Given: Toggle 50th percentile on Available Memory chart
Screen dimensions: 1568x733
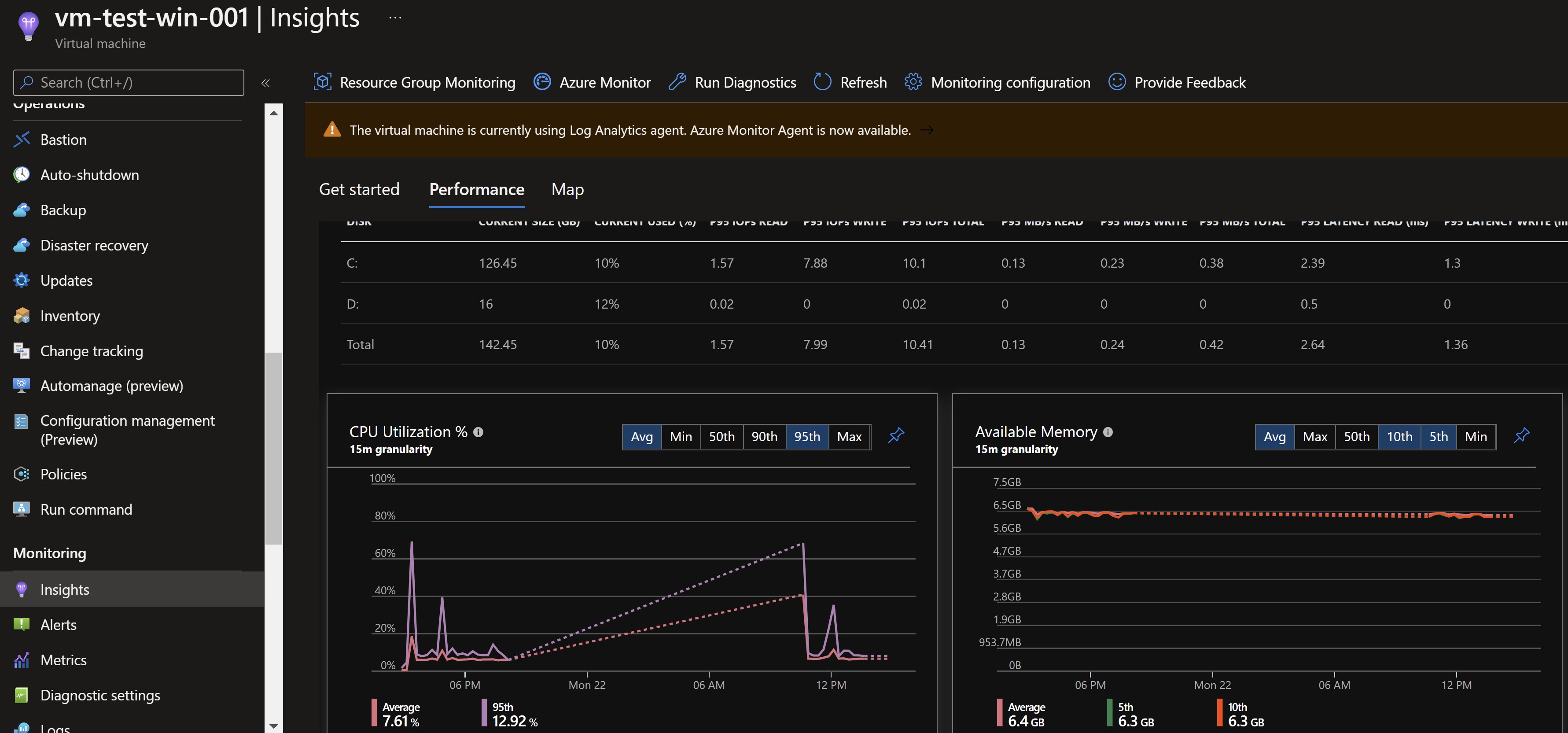Looking at the screenshot, I should 1357,437.
